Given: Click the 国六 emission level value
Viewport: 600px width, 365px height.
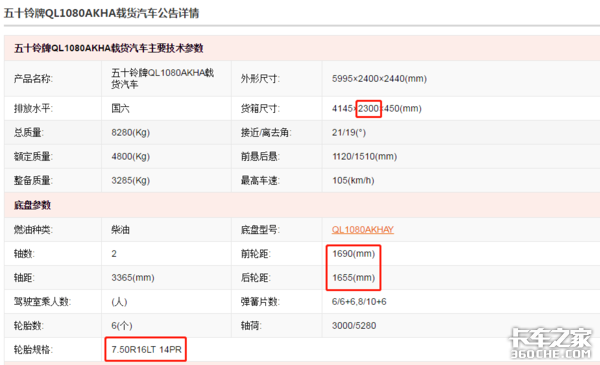Looking at the screenshot, I should point(120,108).
